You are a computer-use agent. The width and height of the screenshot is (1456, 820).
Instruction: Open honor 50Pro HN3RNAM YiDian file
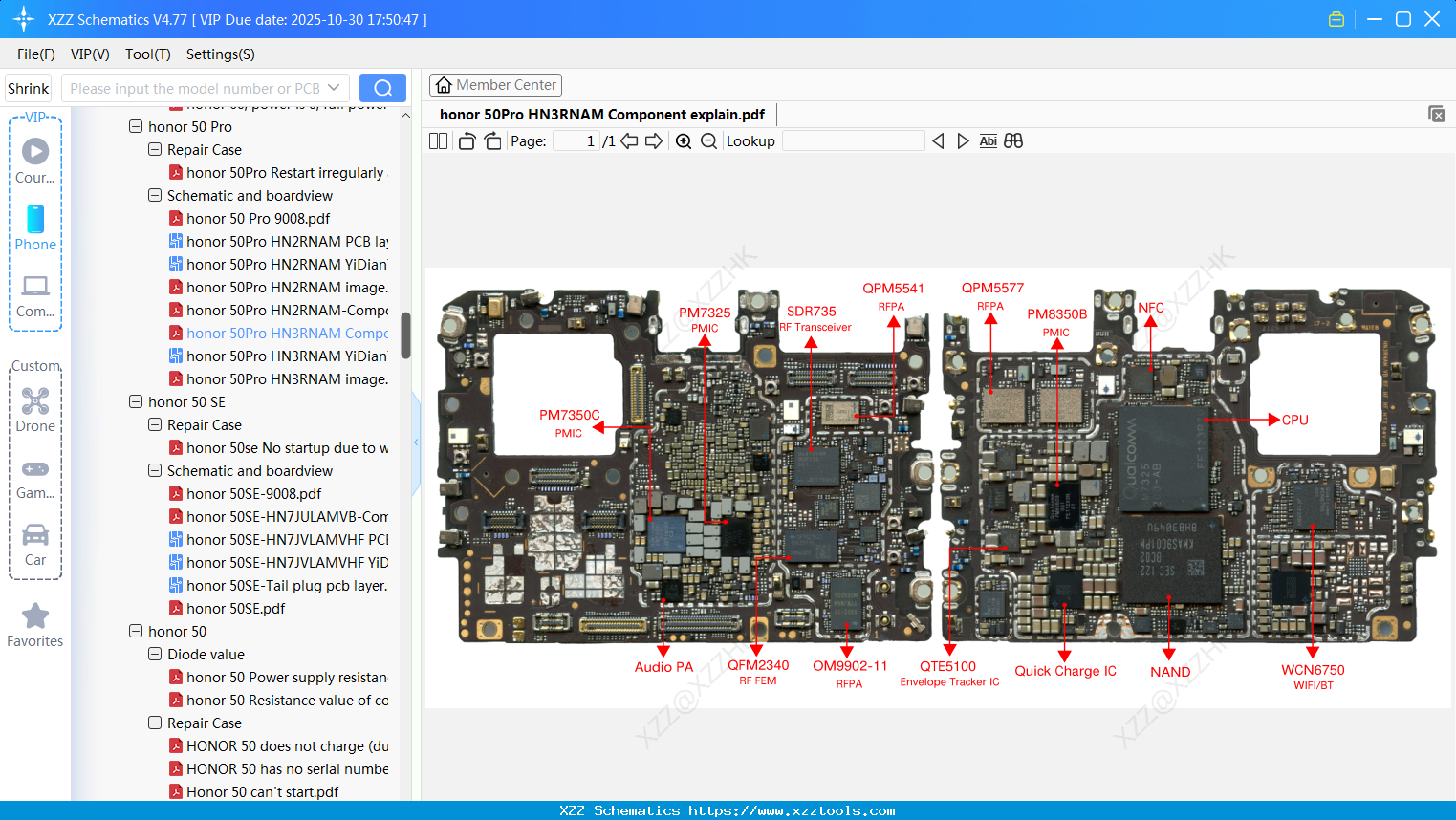(278, 356)
